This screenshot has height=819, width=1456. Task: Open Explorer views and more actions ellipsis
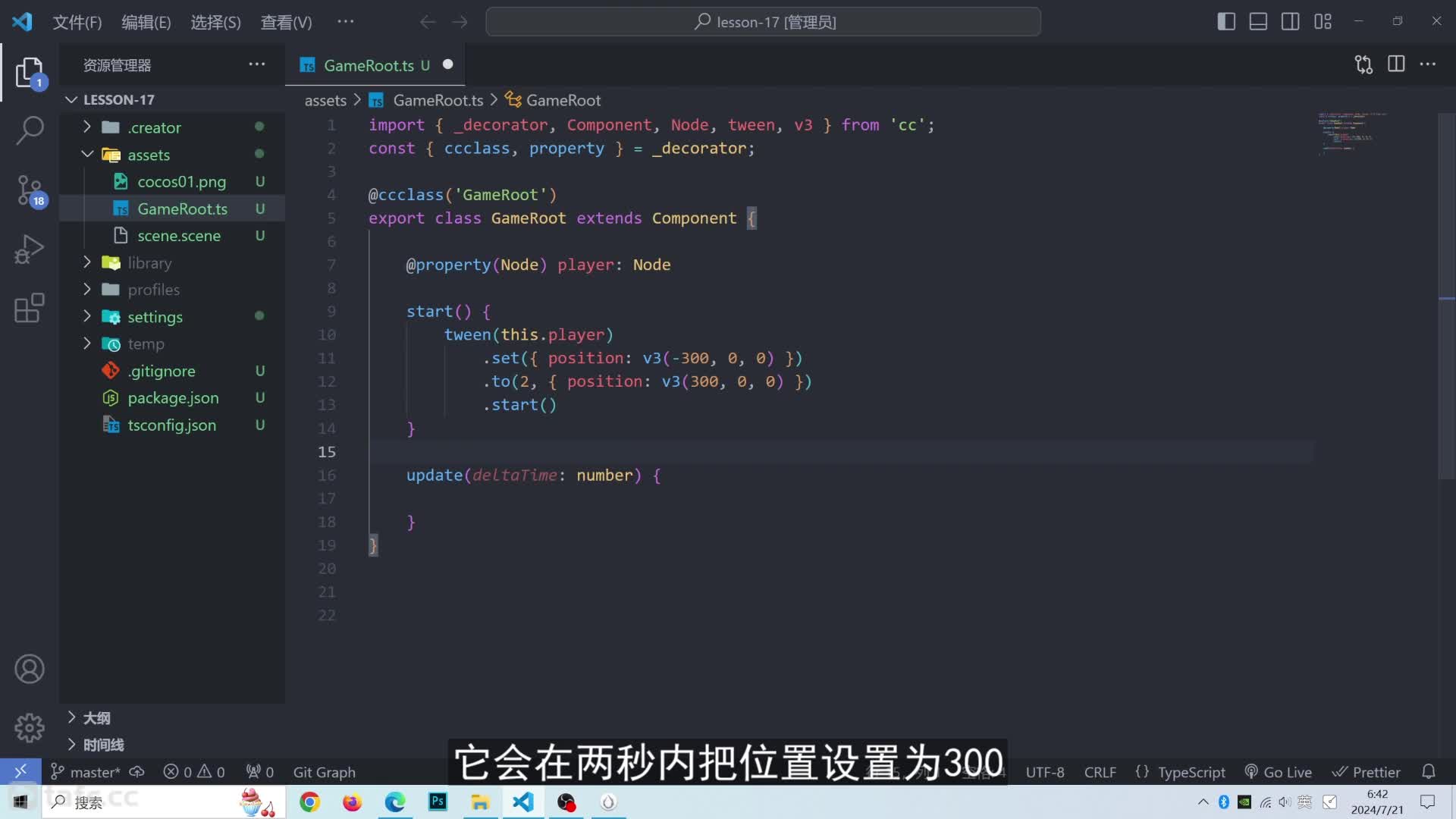[257, 64]
